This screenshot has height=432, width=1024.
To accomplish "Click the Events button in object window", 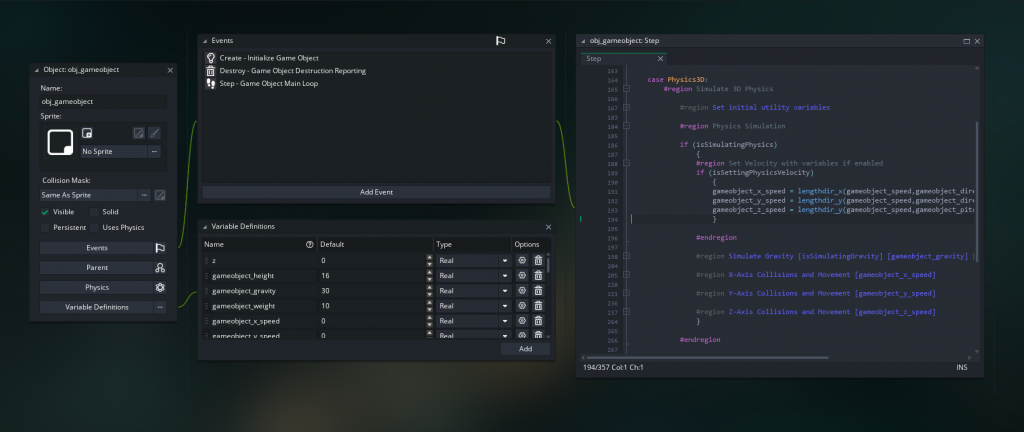I will [x=97, y=248].
